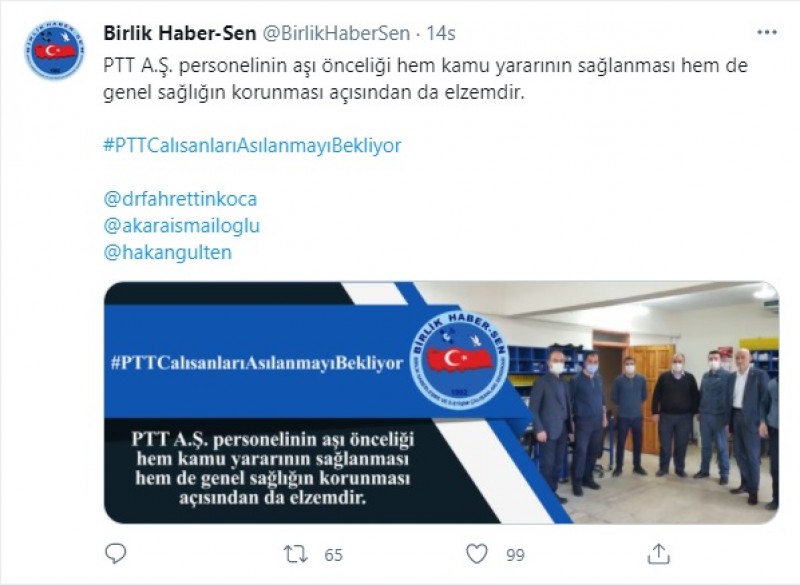Screen dimensions: 800x585
Task: Open the 14s tweet timestamp
Action: (x=441, y=33)
